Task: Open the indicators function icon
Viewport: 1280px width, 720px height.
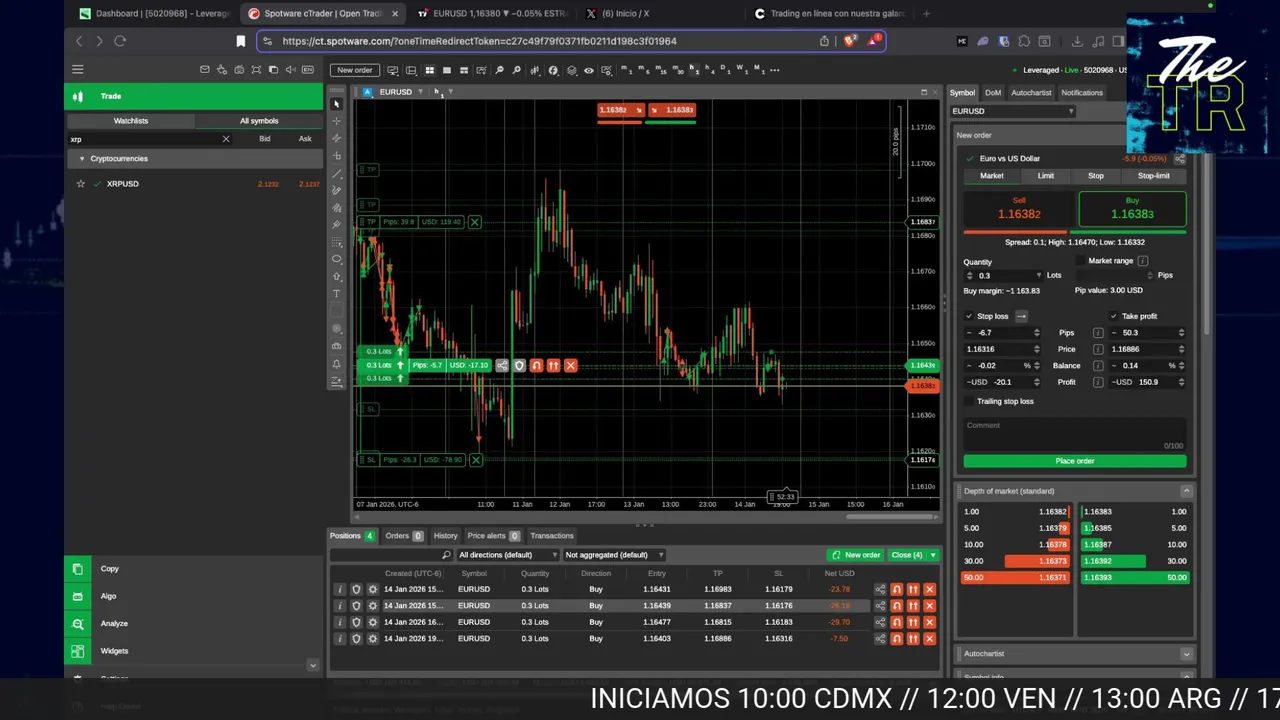Action: point(553,70)
